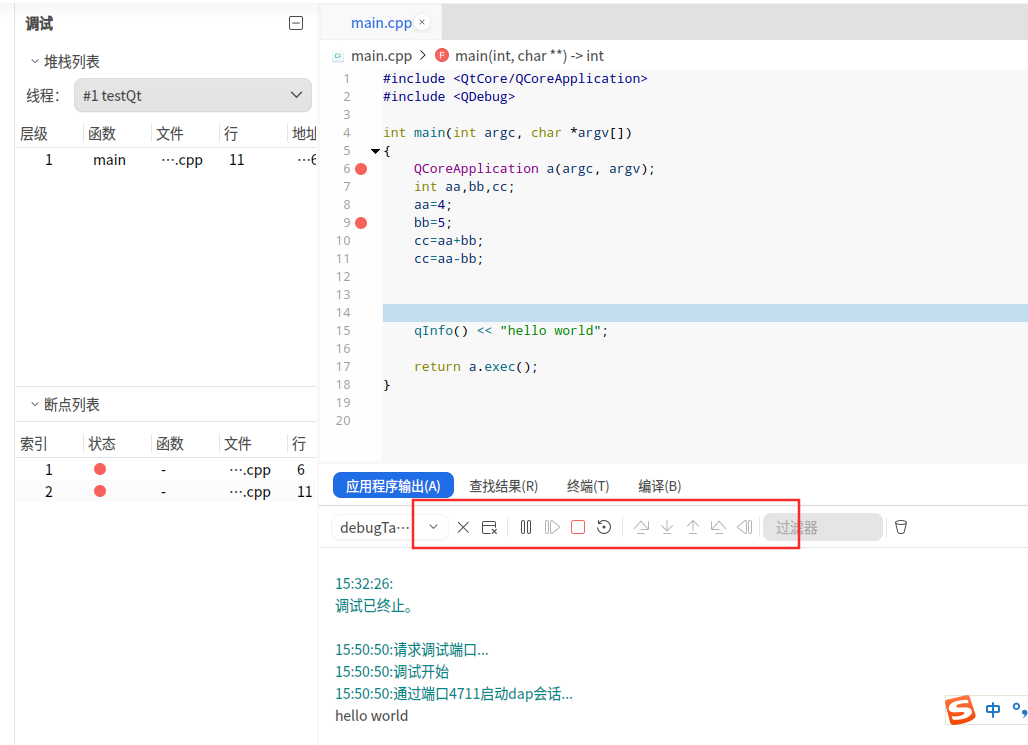Click the reverse continue icon
Image resolution: width=1028 pixels, height=745 pixels.
[745, 527]
